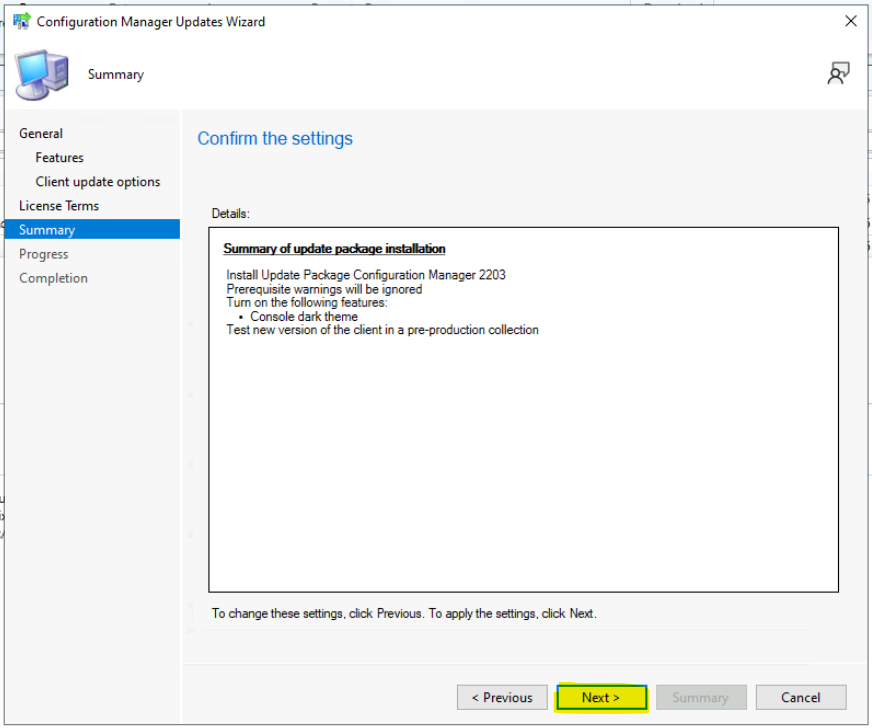This screenshot has height=728, width=872.
Task: Click the disabled Summary button
Action: (701, 697)
